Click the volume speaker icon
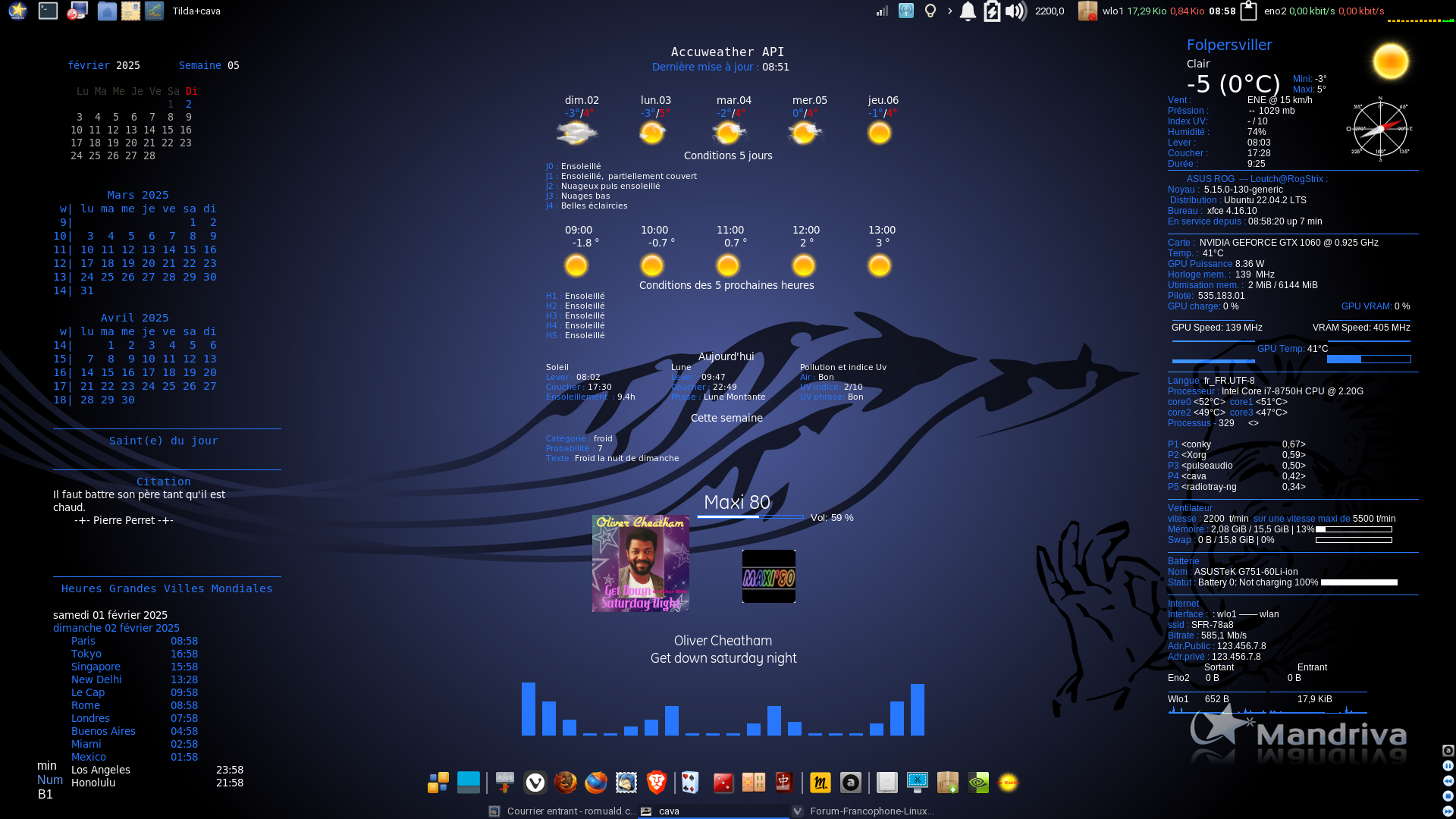Screen dimensions: 1456x819 pyautogui.click(x=1015, y=11)
